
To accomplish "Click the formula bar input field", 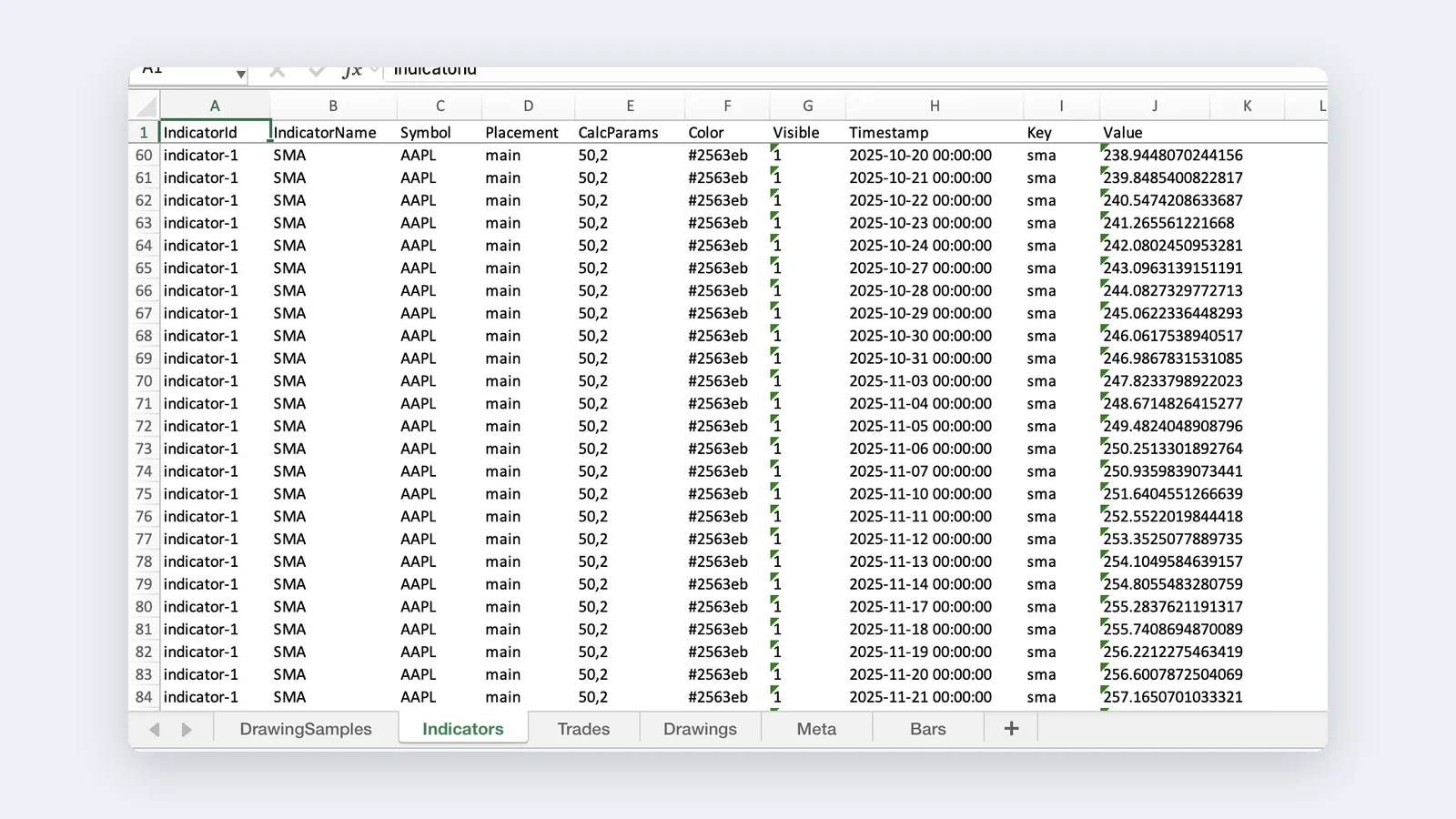I will coord(854,72).
